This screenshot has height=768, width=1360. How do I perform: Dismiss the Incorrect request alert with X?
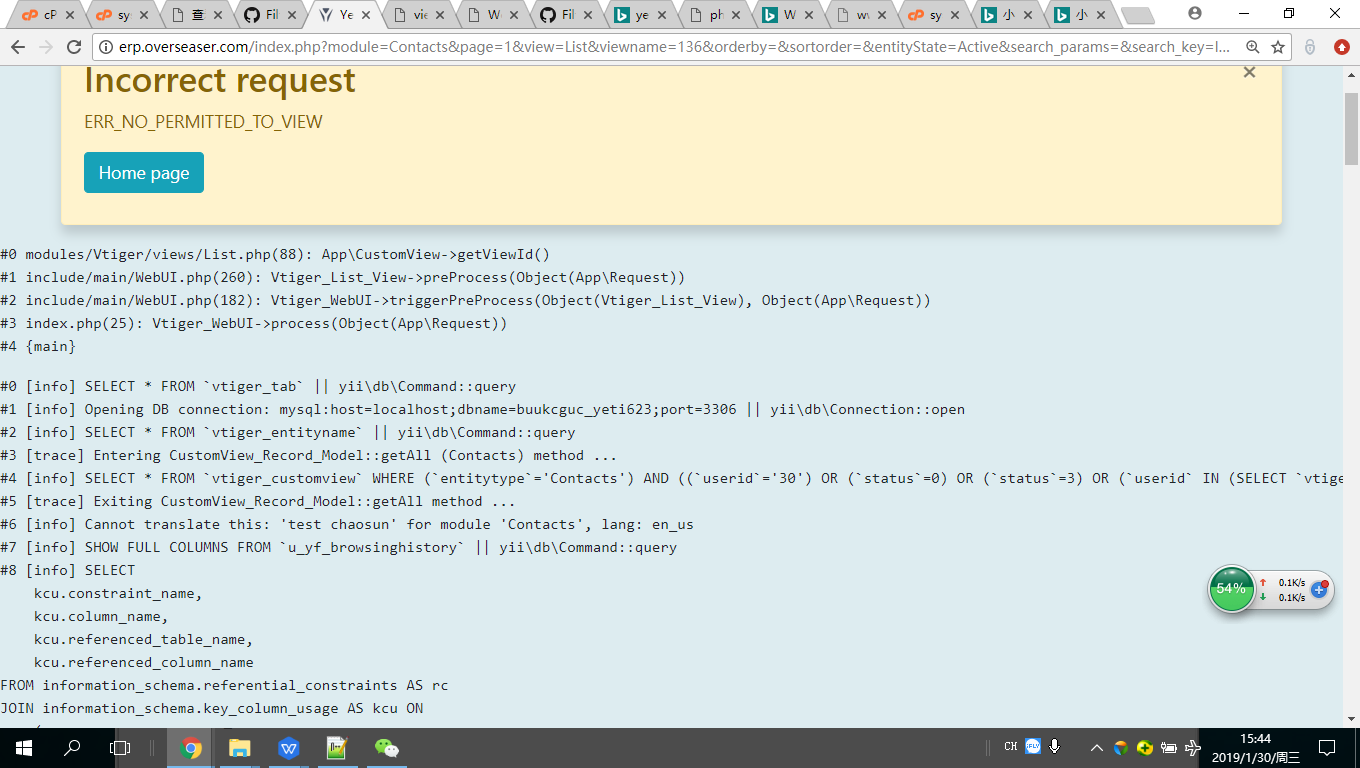(1249, 72)
